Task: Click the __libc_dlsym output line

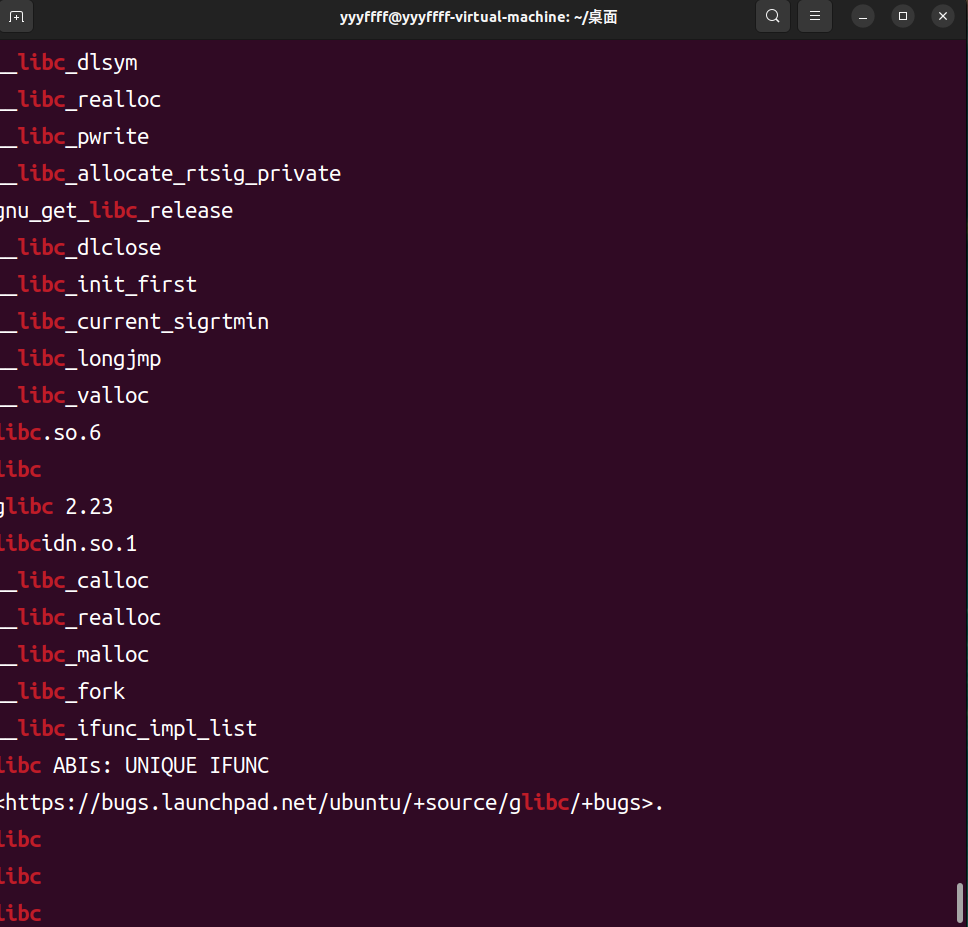Action: pos(69,63)
